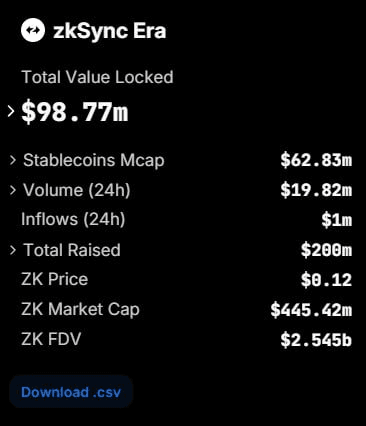Click the Total Value Locked label

(97, 77)
